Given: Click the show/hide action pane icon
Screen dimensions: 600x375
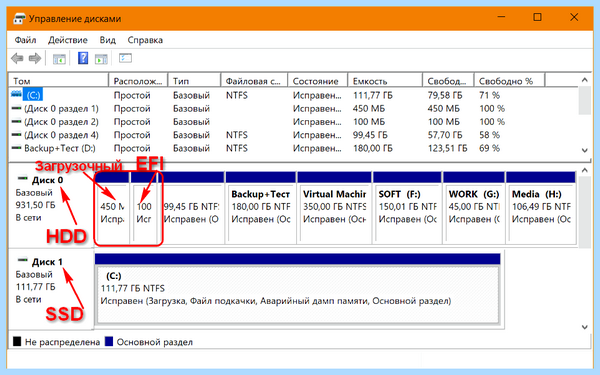Looking at the screenshot, I should tap(101, 59).
